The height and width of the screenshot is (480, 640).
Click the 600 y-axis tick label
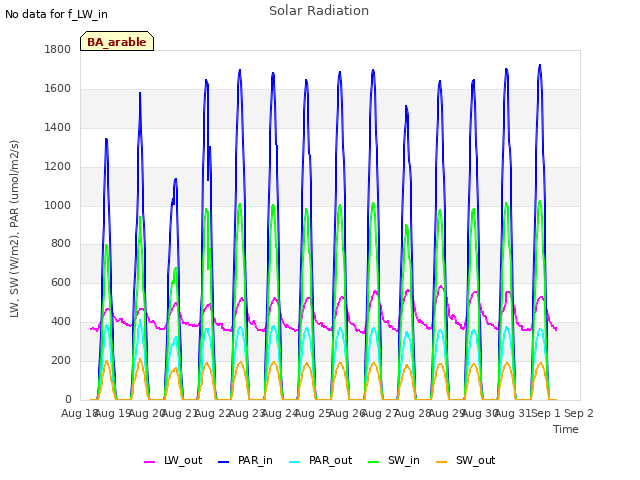click(x=61, y=282)
